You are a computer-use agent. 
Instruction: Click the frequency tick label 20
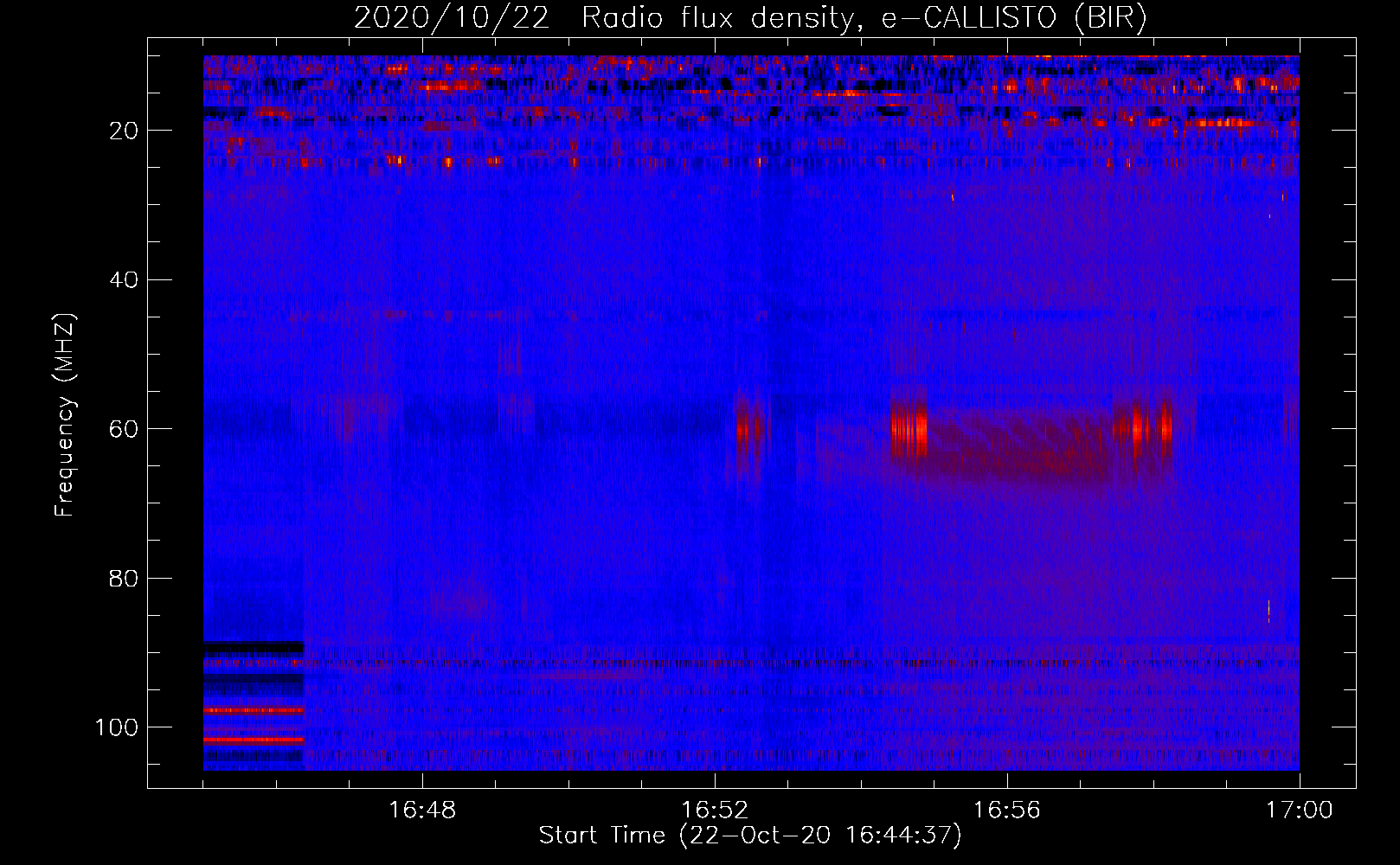coord(124,131)
